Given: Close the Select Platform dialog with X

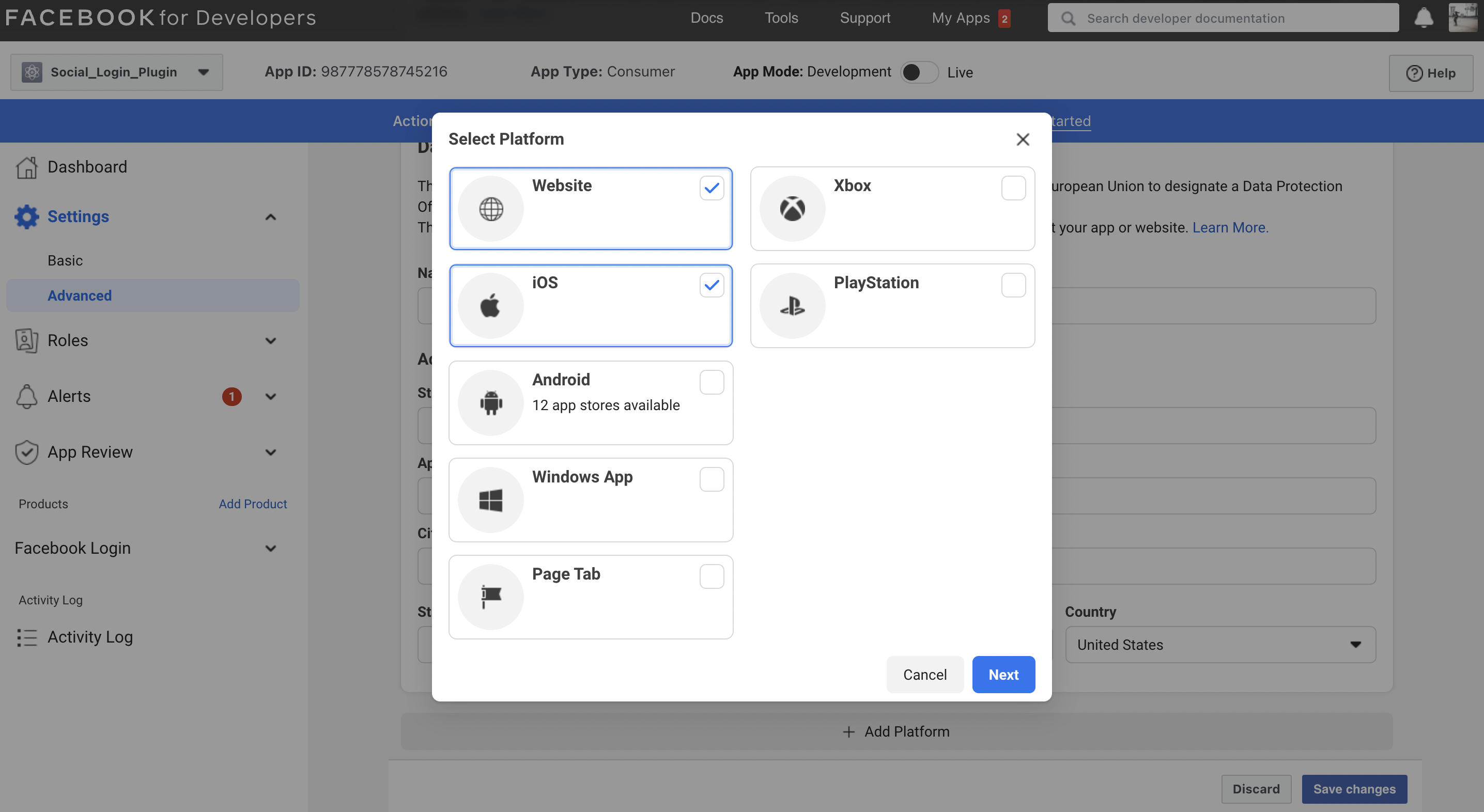Looking at the screenshot, I should click(1023, 139).
